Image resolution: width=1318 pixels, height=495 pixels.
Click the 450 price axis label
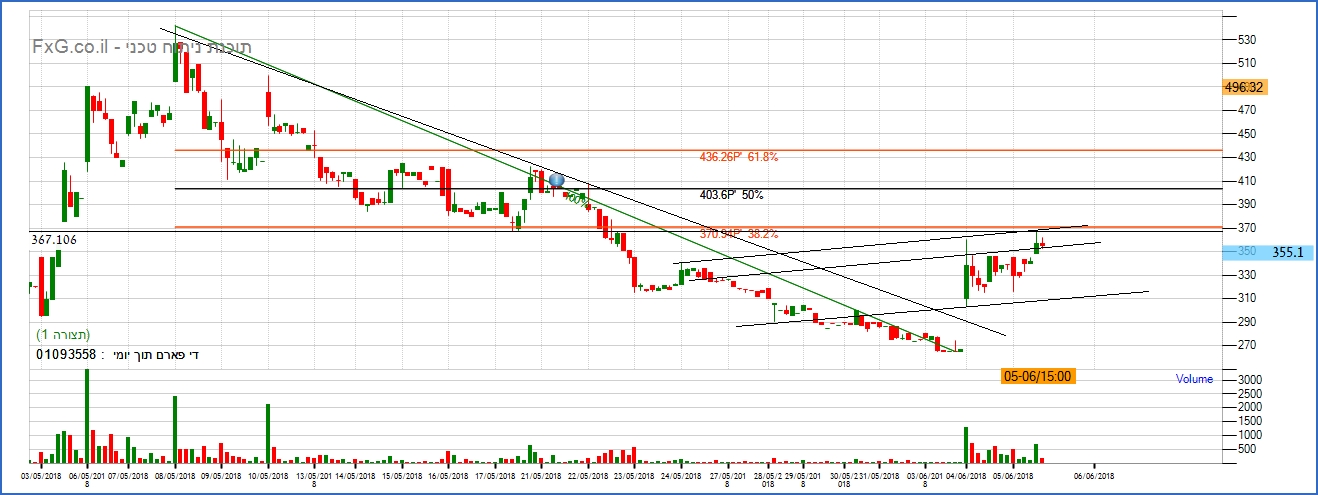[1247, 134]
